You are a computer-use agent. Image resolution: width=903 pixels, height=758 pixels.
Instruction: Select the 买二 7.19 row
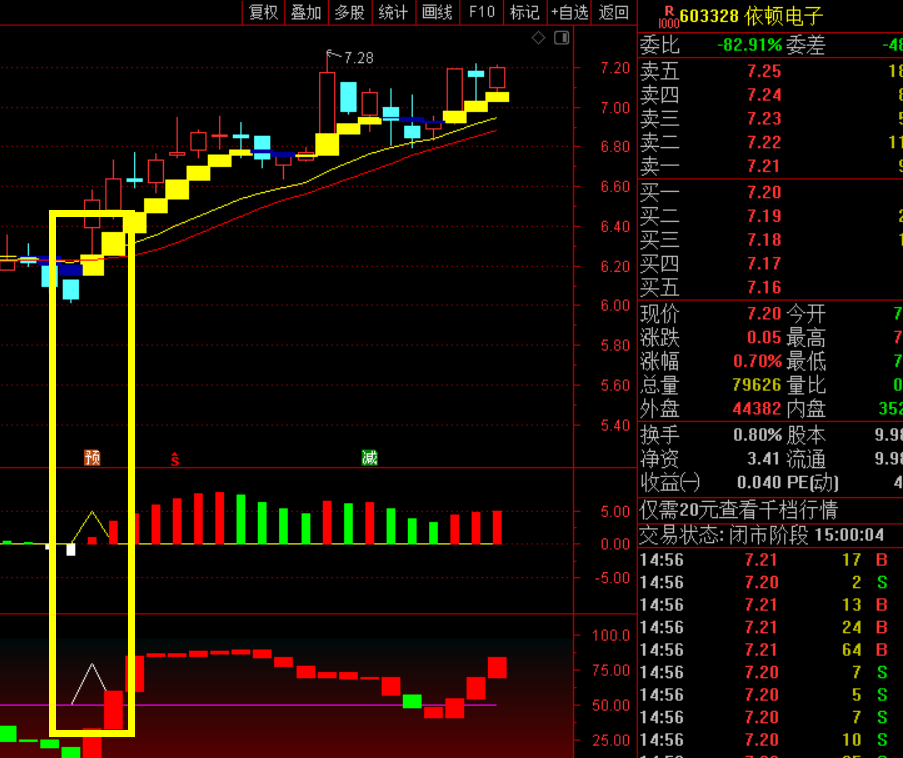point(771,215)
